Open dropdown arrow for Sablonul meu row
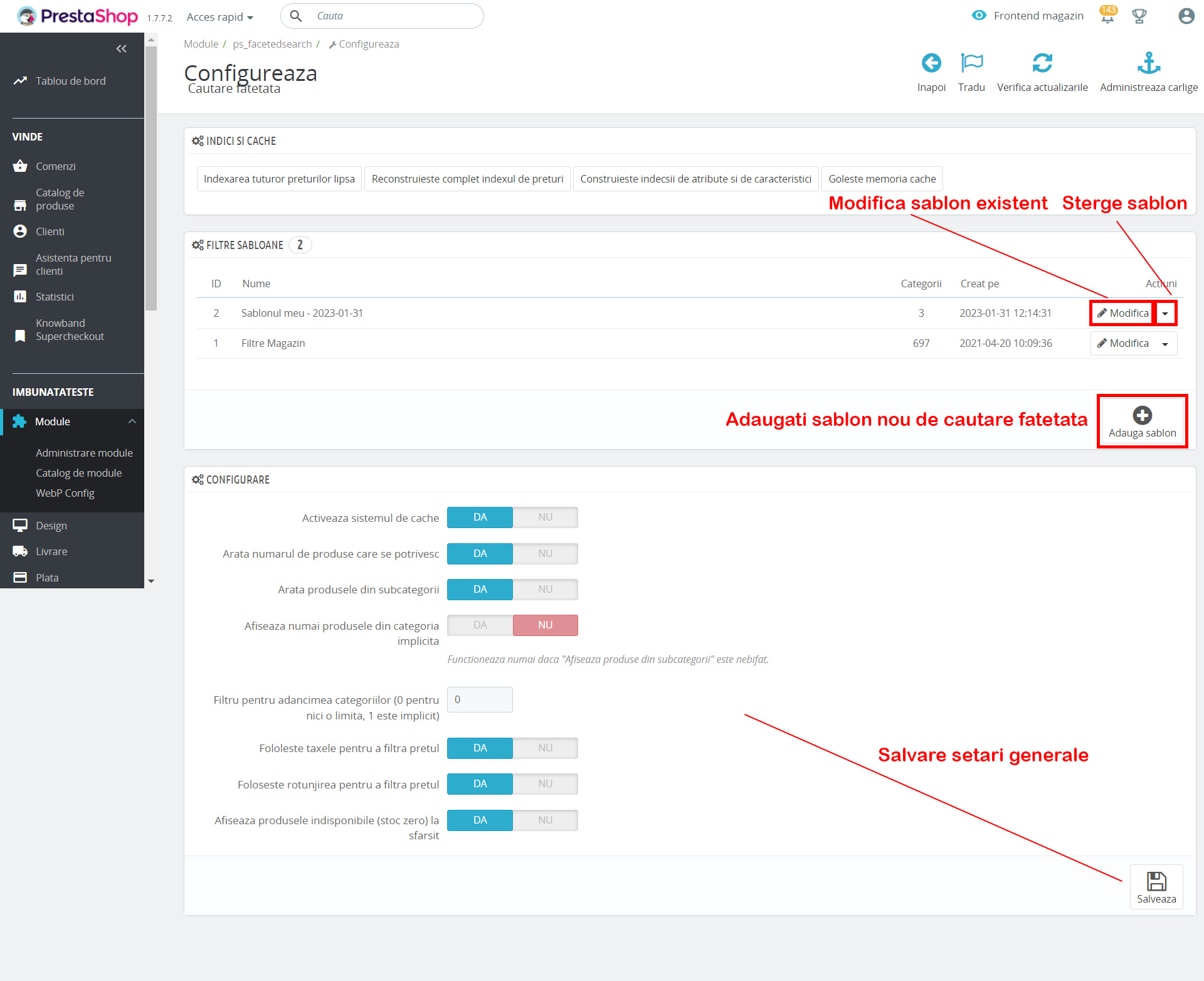The width and height of the screenshot is (1204, 981). click(1165, 313)
